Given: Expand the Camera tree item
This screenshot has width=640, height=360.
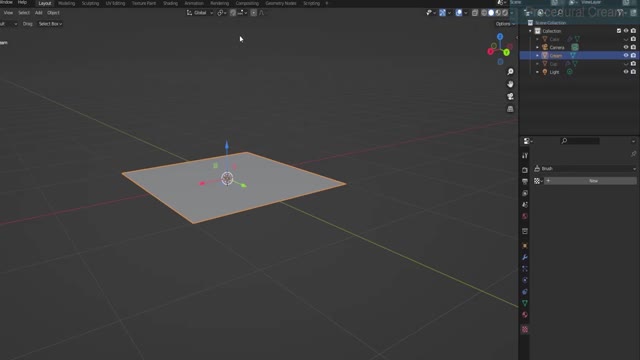Looking at the screenshot, I should tap(537, 47).
